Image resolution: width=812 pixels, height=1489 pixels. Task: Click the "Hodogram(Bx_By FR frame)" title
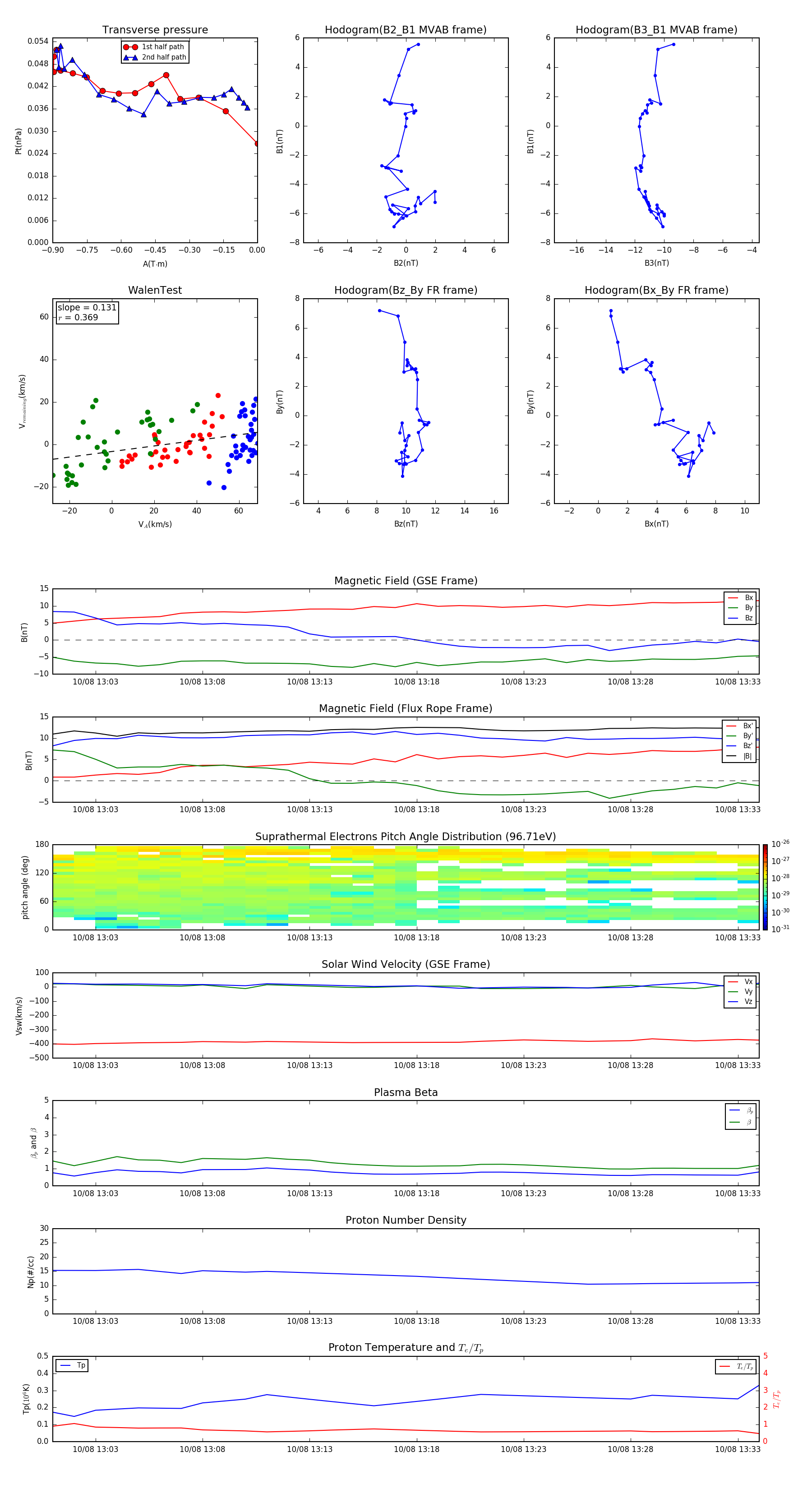656,290
